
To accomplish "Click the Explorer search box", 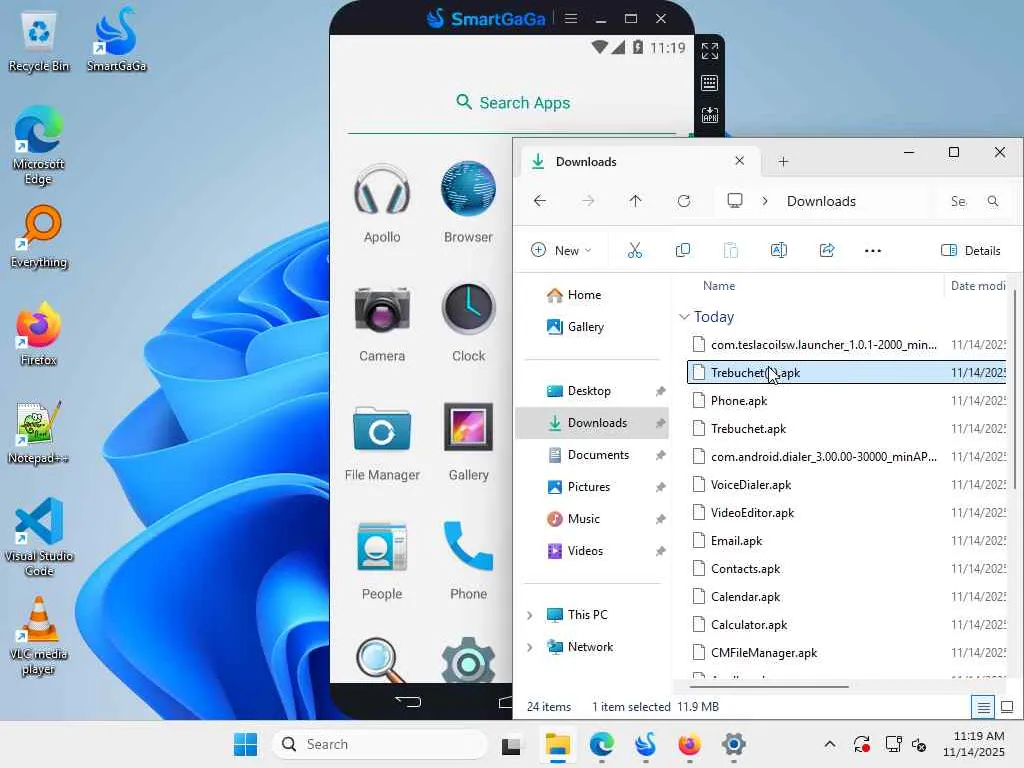I will 973,201.
